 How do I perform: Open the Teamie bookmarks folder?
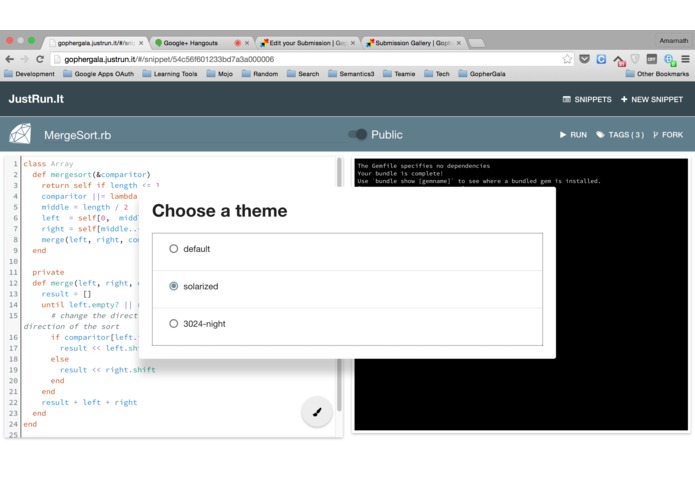click(x=399, y=74)
